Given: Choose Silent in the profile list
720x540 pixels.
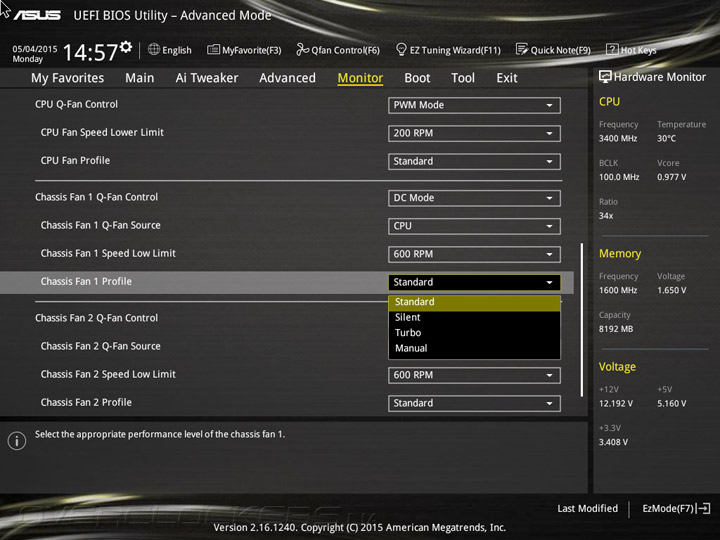Looking at the screenshot, I should coord(474,317).
